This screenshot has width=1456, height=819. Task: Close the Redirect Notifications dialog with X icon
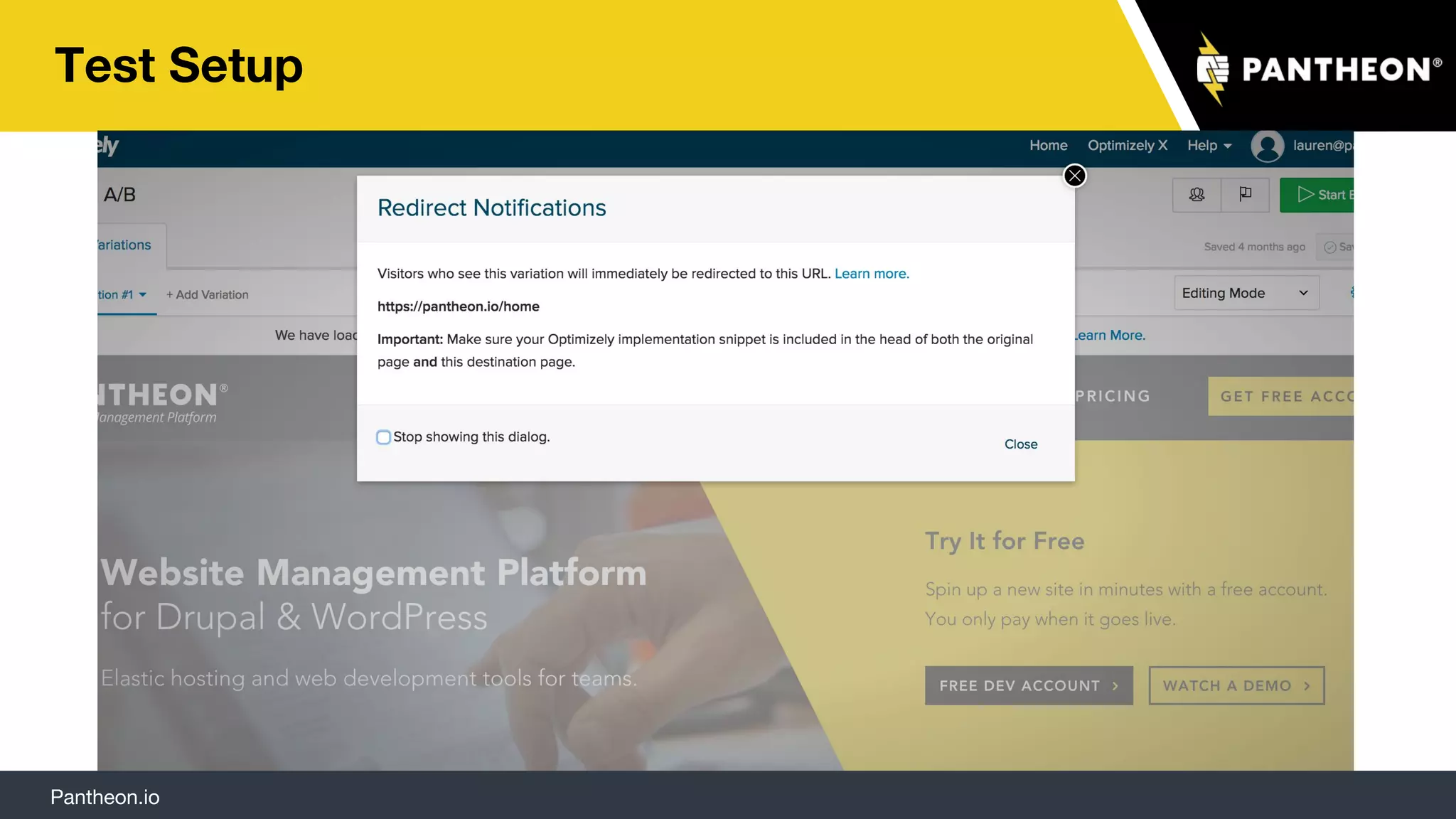pyautogui.click(x=1074, y=176)
